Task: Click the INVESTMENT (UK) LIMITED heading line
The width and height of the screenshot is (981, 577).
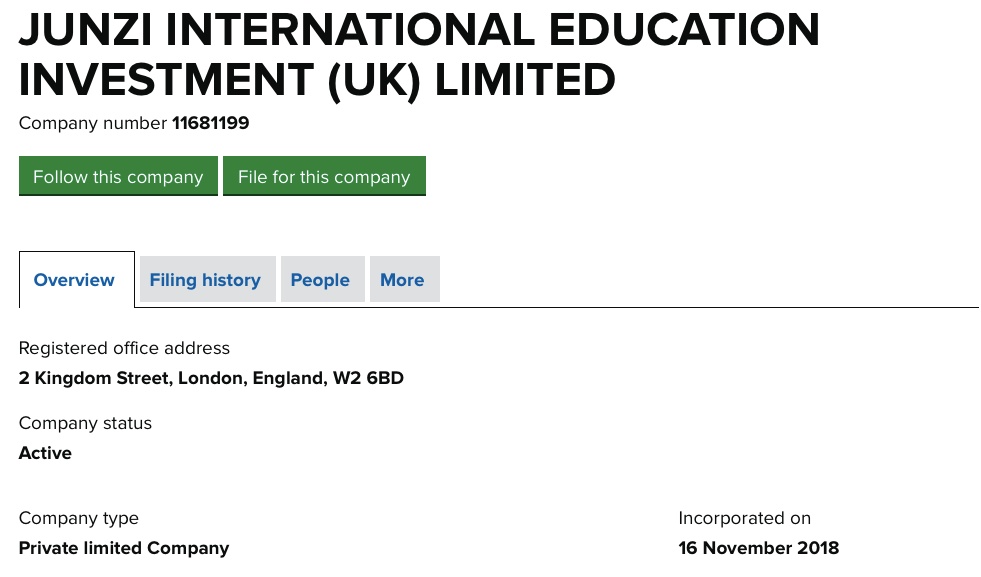Action: [317, 80]
